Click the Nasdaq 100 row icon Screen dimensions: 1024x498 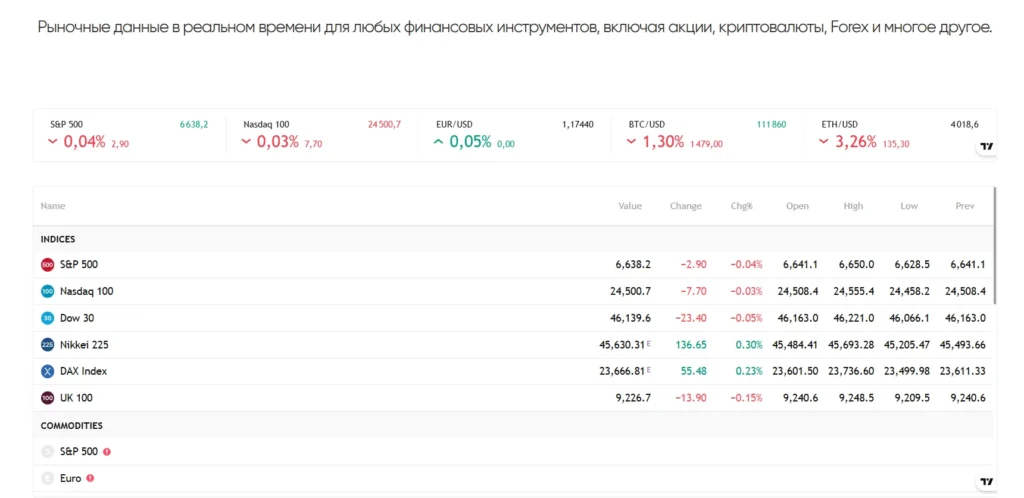[47, 291]
